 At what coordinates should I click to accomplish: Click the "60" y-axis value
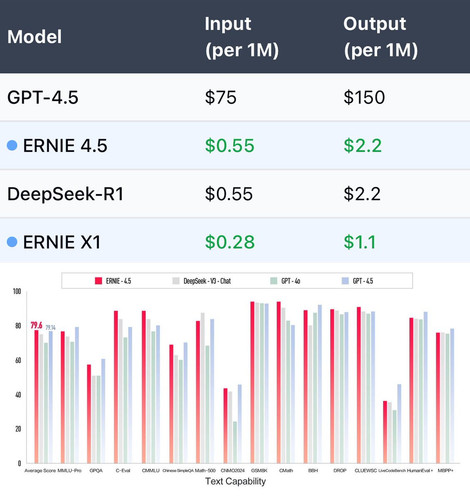pyautogui.click(x=18, y=360)
